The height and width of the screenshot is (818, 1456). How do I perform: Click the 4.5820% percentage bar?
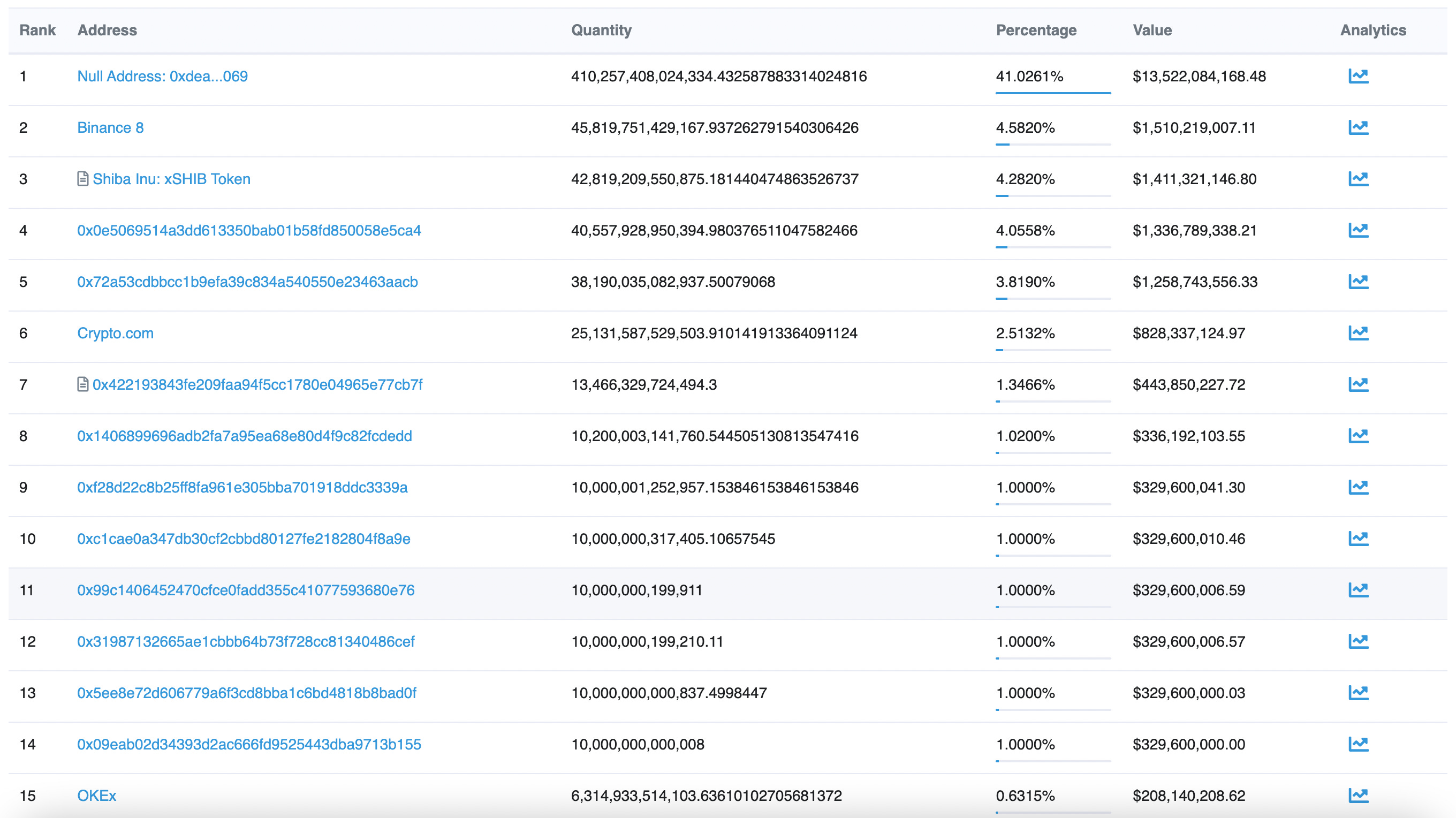pos(1053,144)
